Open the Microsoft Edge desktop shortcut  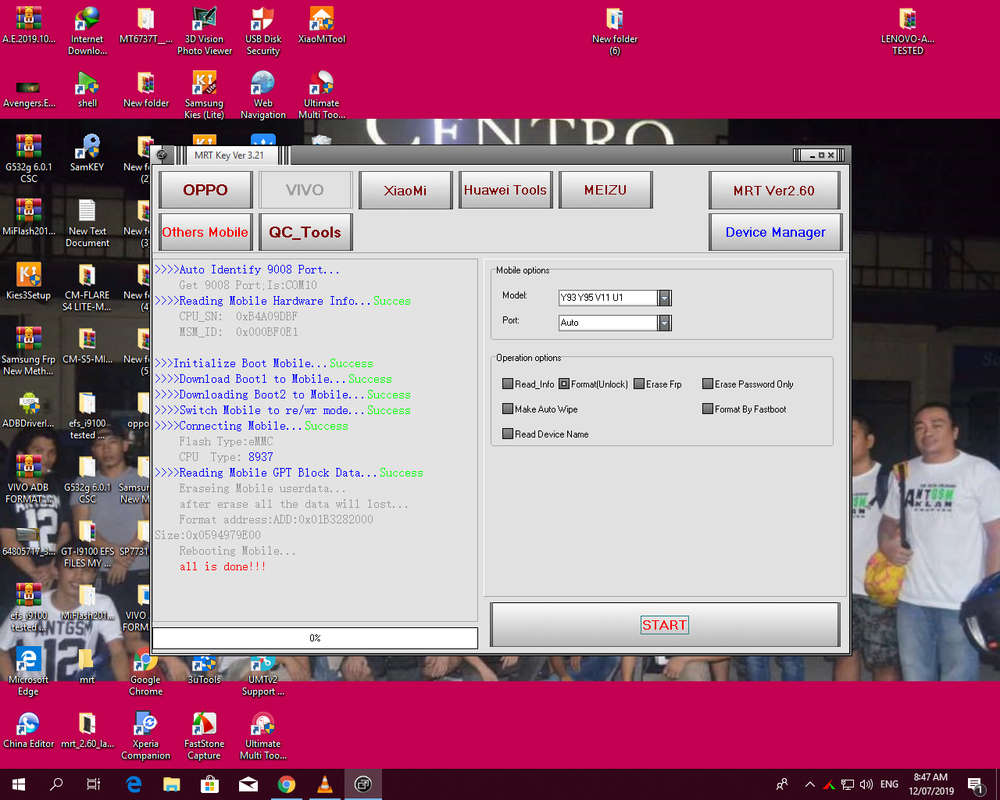(28, 672)
